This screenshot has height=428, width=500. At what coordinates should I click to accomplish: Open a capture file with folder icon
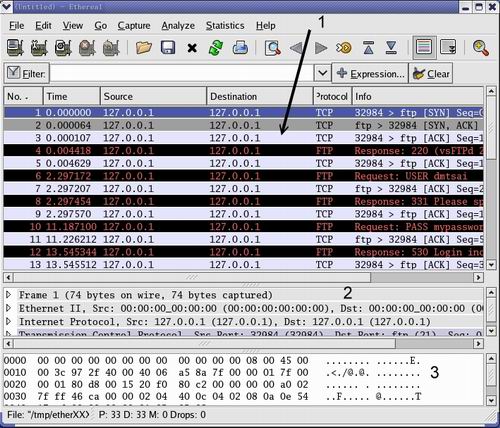(144, 48)
